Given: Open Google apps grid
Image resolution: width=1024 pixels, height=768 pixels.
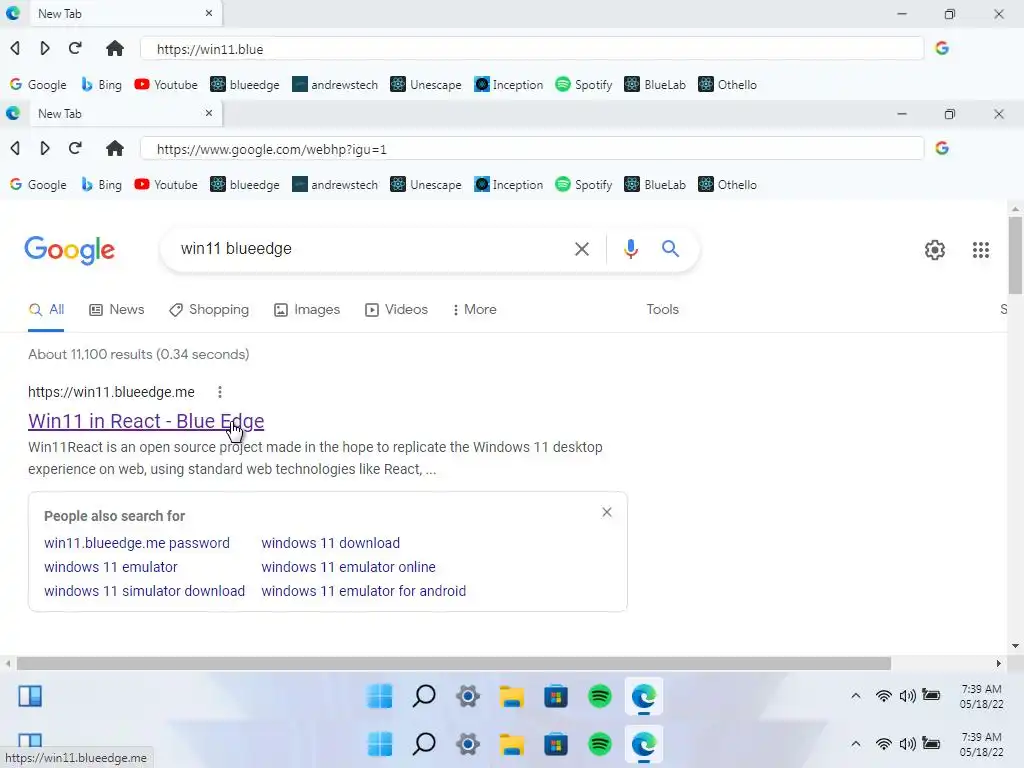Looking at the screenshot, I should pyautogui.click(x=981, y=249).
